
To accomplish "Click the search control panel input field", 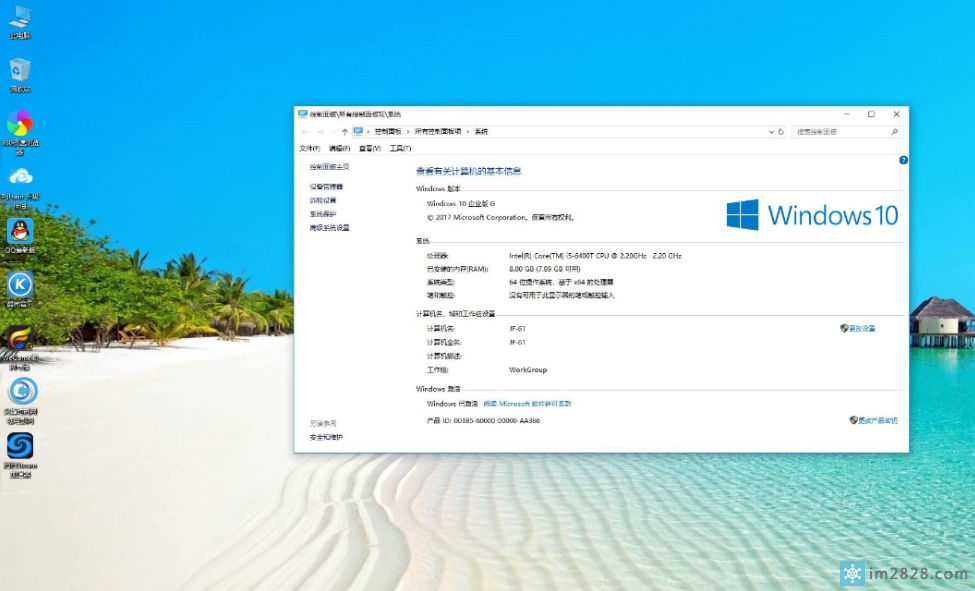I will pyautogui.click(x=840, y=132).
